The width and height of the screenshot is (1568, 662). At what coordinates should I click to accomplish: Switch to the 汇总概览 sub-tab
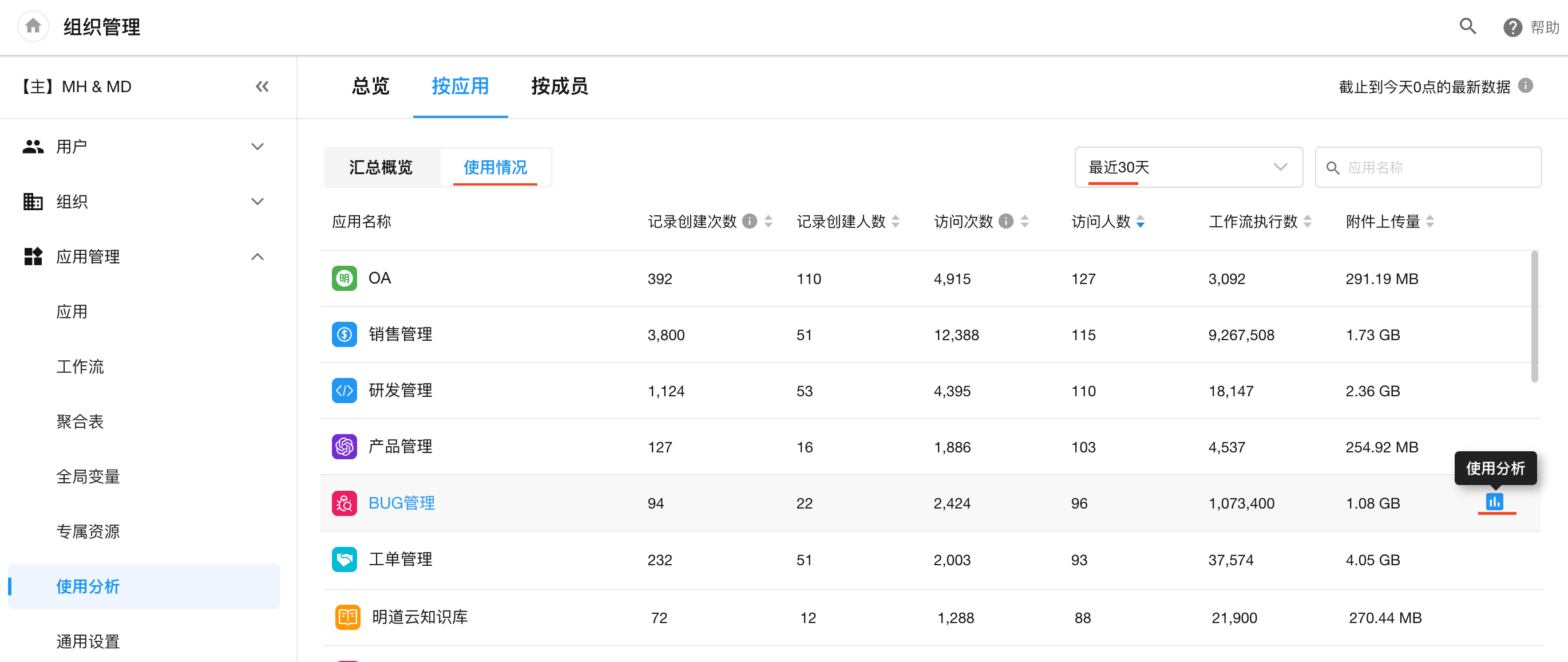click(x=381, y=167)
